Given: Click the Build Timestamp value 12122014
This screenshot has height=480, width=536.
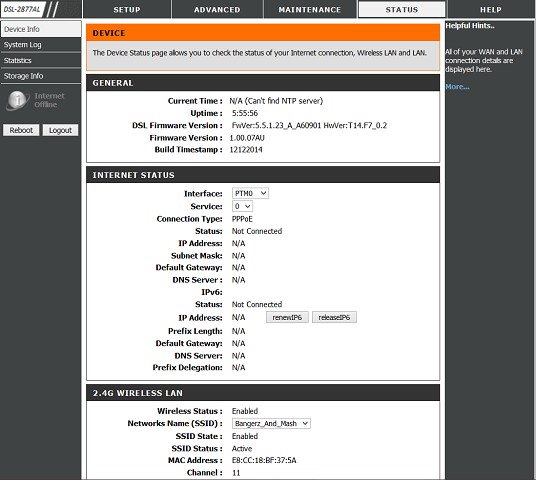Looking at the screenshot, I should 246,149.
